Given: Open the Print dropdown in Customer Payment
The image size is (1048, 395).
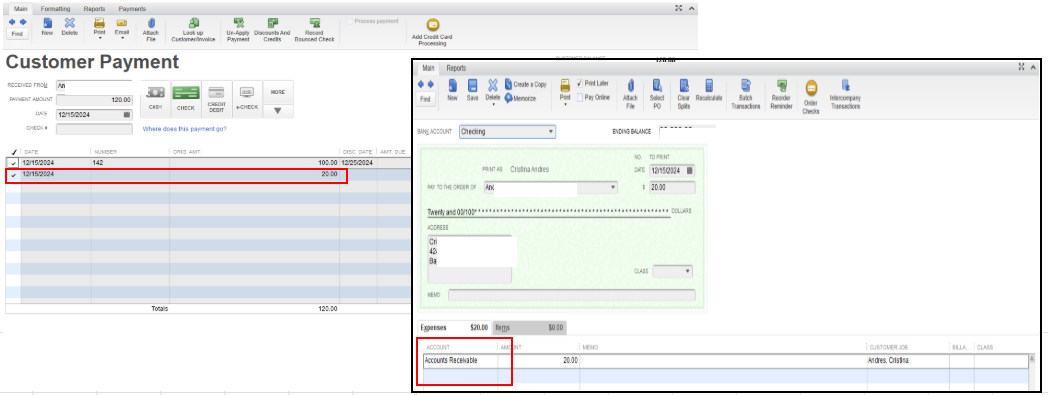Looking at the screenshot, I should 99,37.
